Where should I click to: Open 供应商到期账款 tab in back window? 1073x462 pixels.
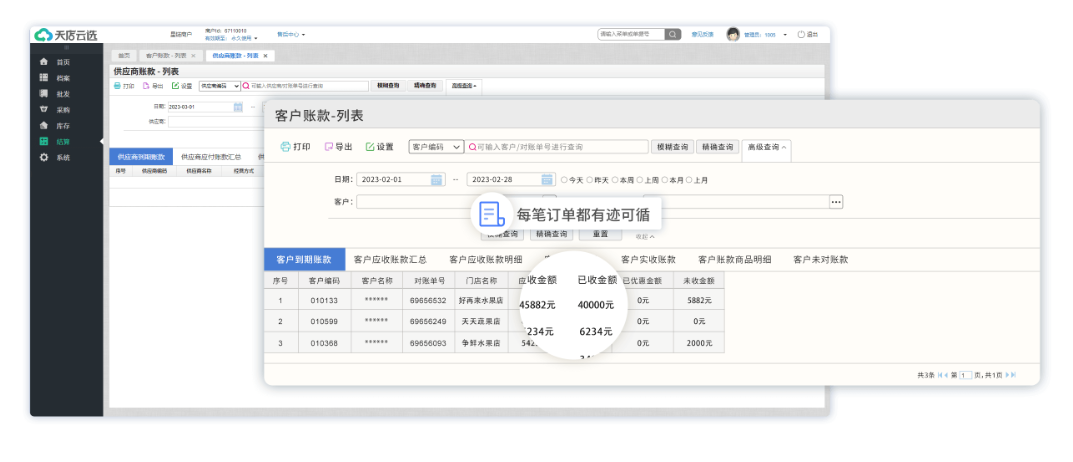141,157
